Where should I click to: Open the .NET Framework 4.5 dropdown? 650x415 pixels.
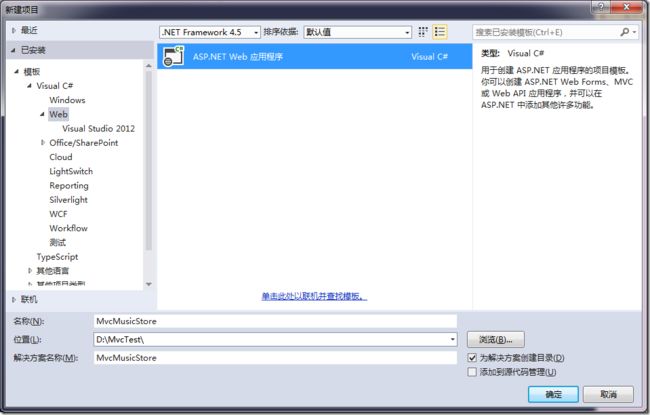pyautogui.click(x=210, y=32)
